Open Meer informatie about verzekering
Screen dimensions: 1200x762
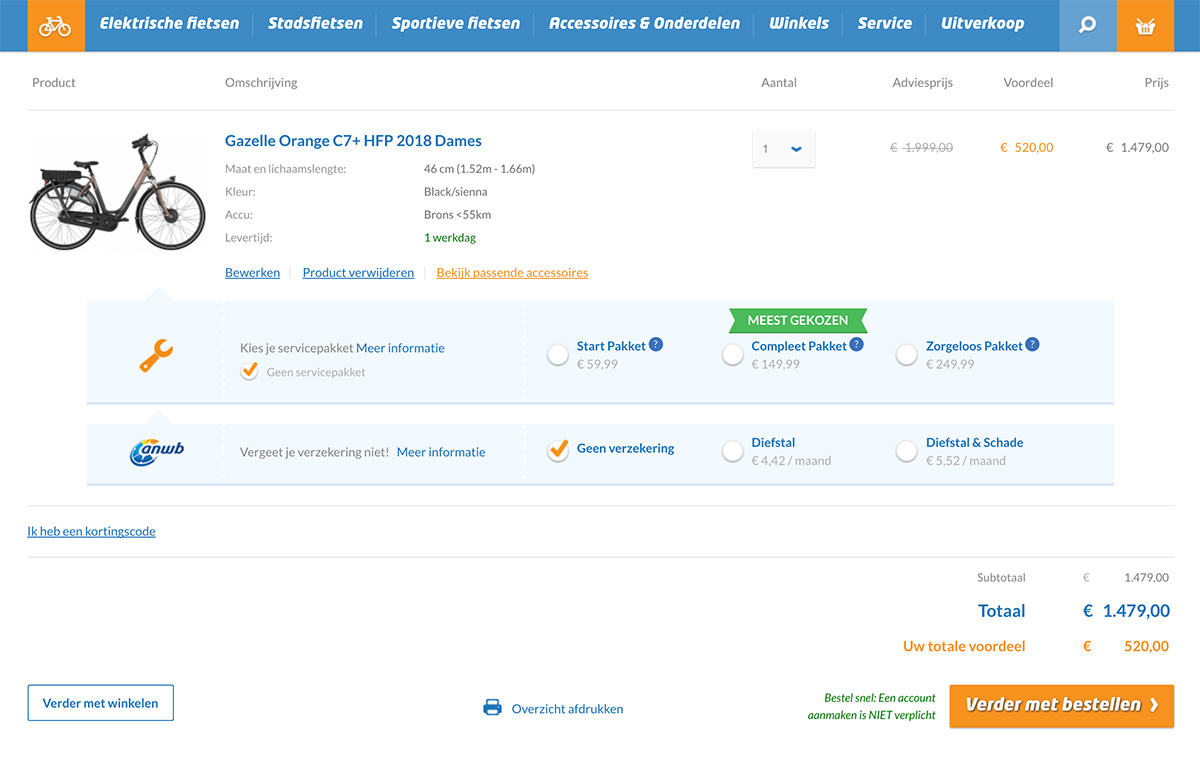point(441,452)
